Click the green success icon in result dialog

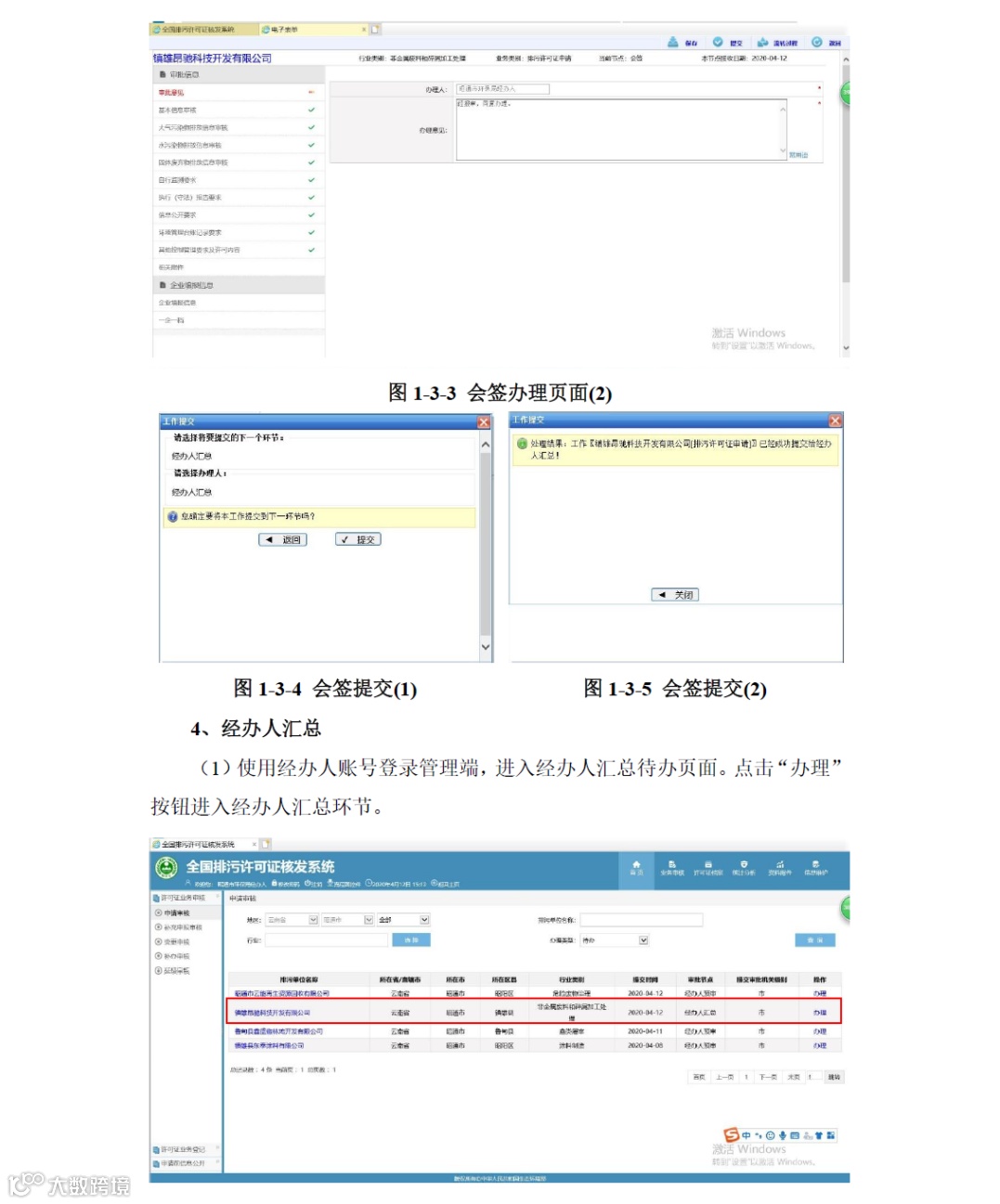(523, 444)
